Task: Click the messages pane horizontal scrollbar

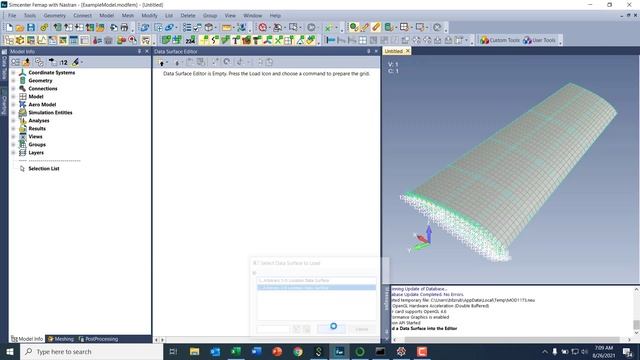Action: (x=512, y=340)
